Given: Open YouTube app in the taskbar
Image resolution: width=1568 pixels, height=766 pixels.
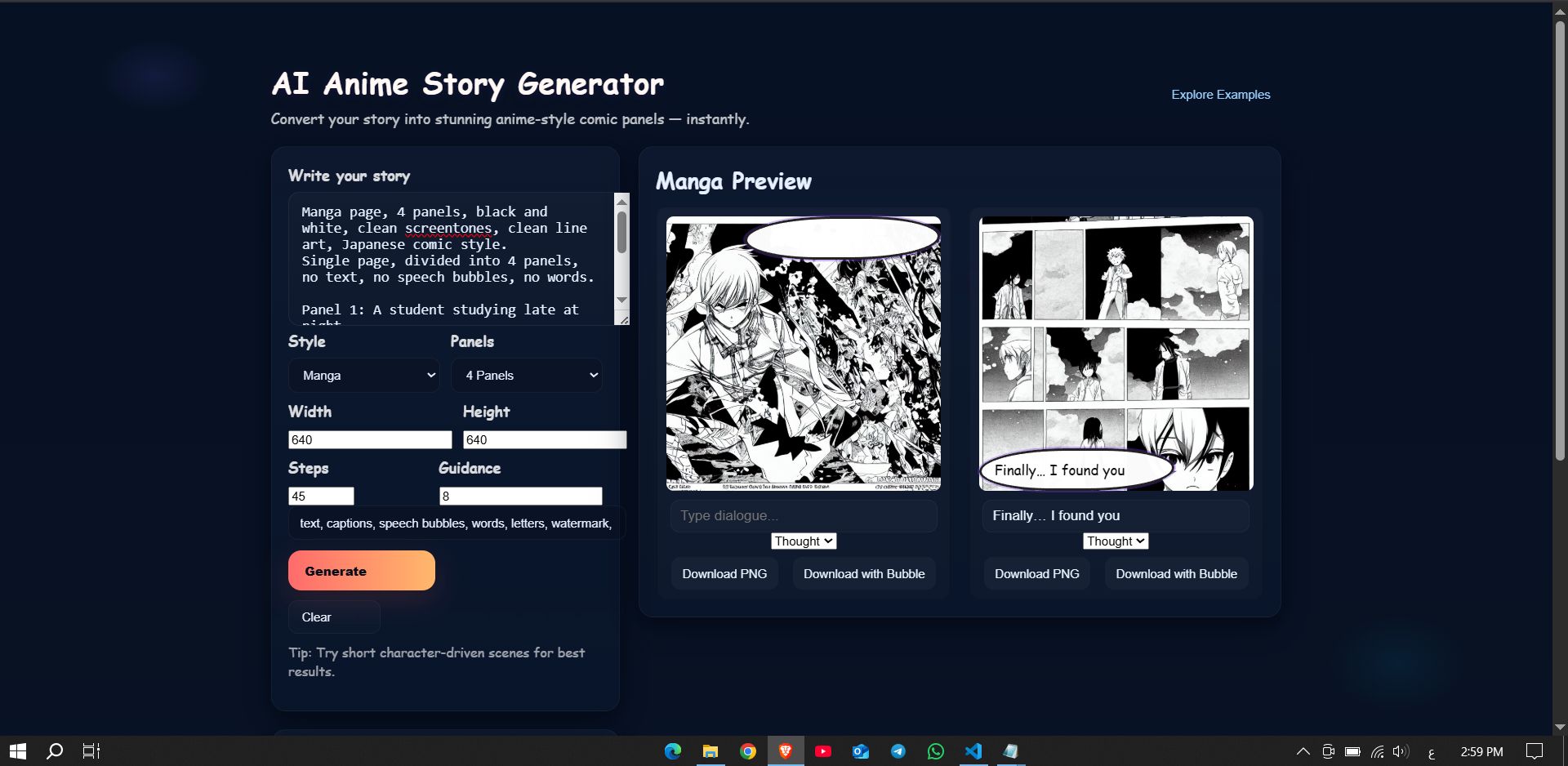Looking at the screenshot, I should click(x=822, y=751).
